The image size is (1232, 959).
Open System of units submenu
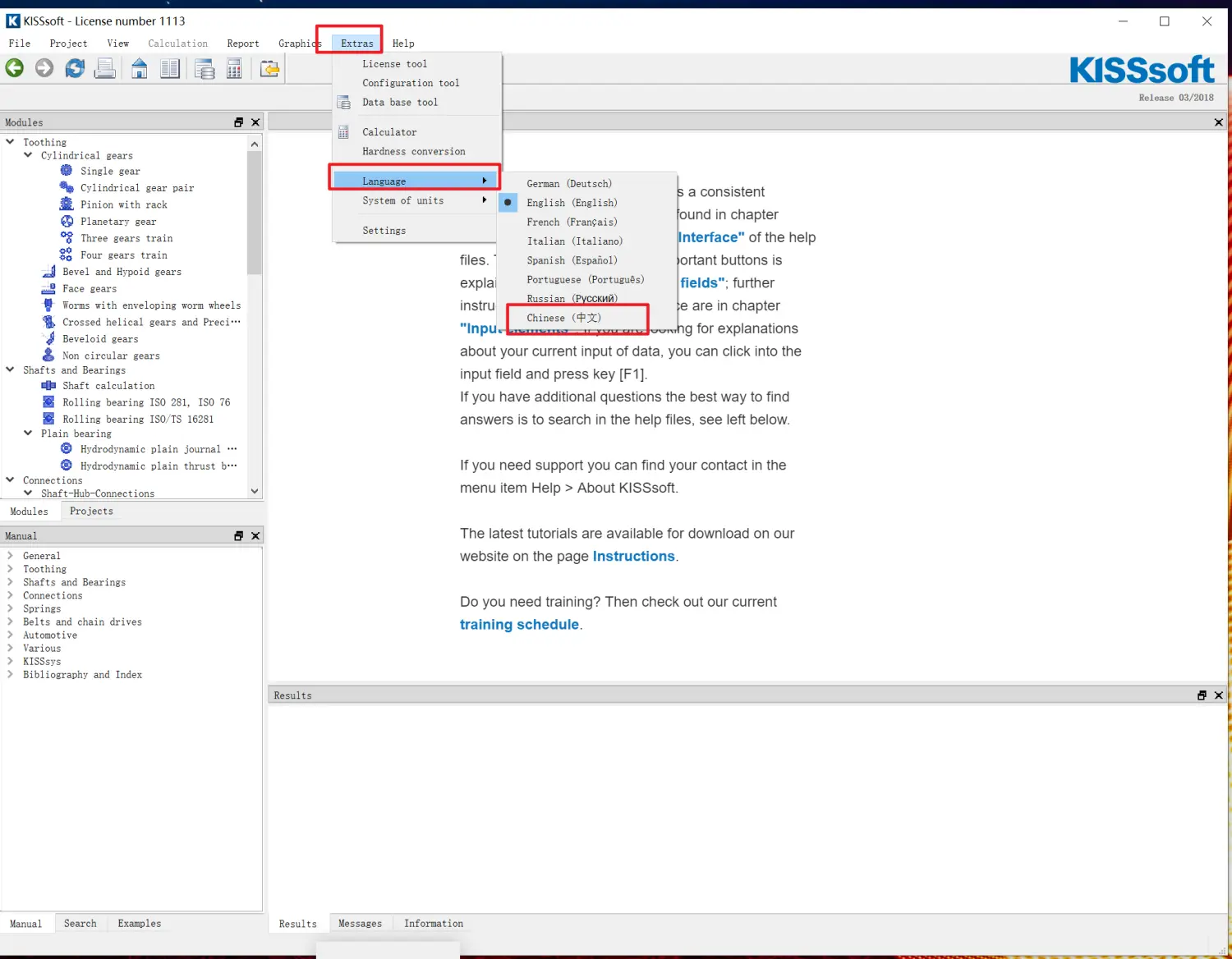pyautogui.click(x=416, y=200)
